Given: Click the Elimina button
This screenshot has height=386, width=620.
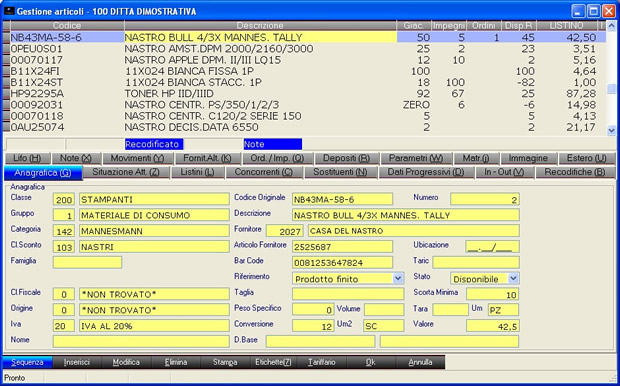Looking at the screenshot, I should pyautogui.click(x=176, y=362).
